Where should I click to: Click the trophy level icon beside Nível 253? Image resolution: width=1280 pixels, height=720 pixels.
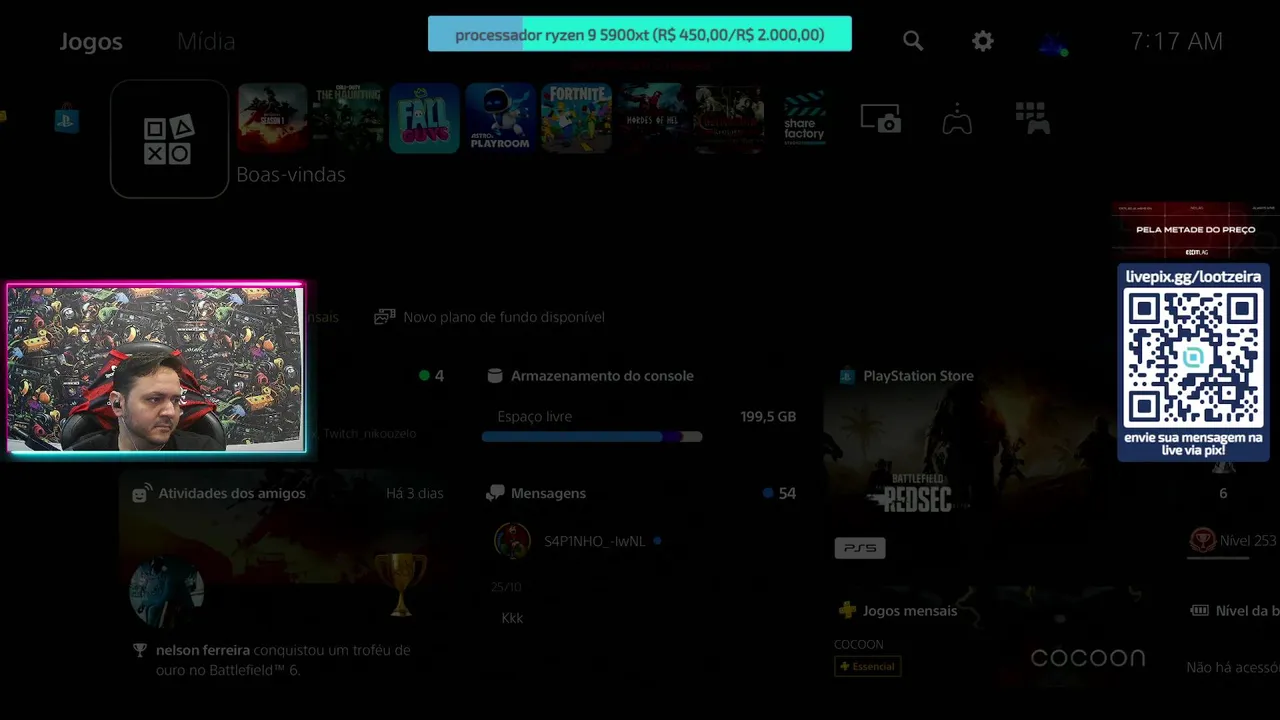[x=1201, y=541]
